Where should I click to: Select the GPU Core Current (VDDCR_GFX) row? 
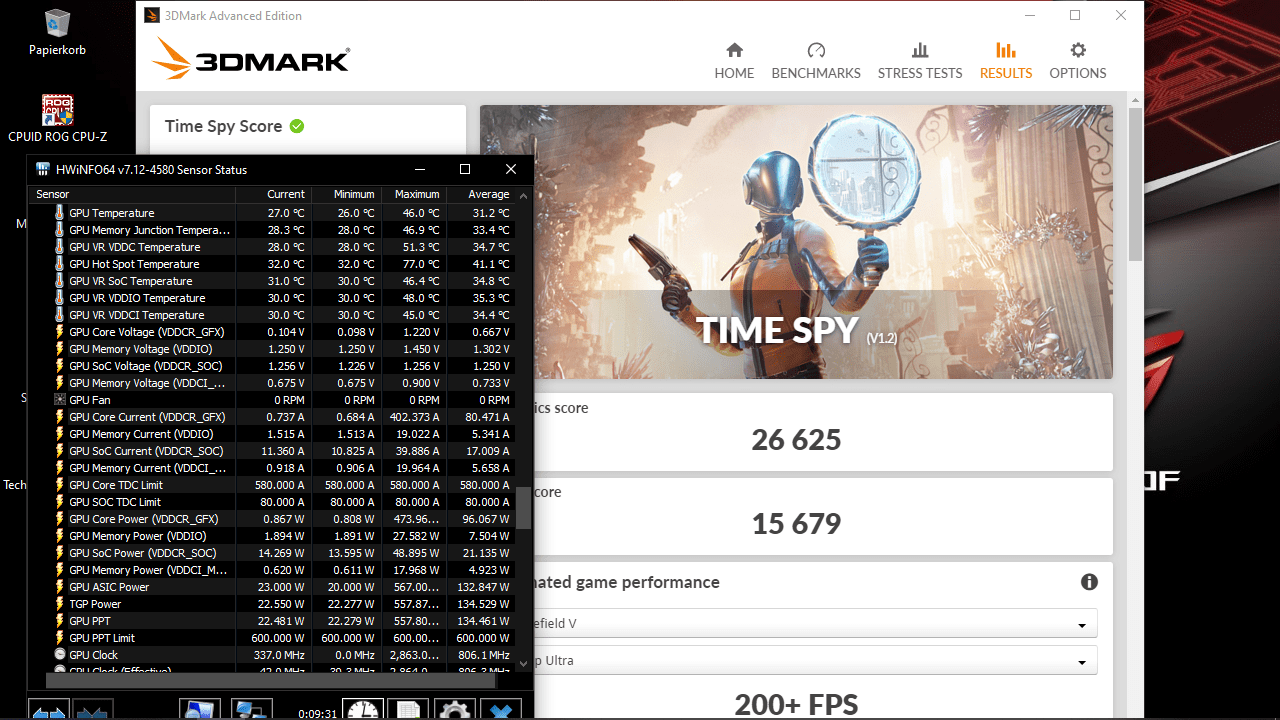pyautogui.click(x=272, y=417)
